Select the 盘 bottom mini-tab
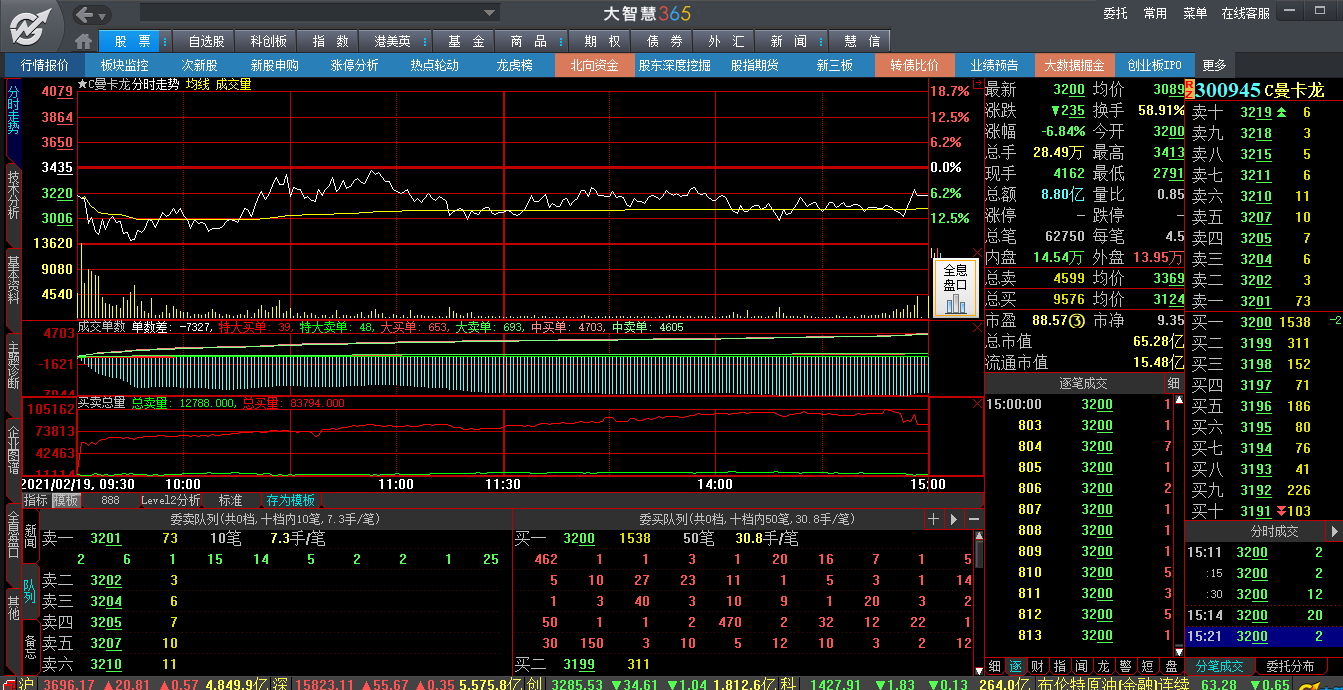The width and height of the screenshot is (1343, 690). tap(1171, 666)
